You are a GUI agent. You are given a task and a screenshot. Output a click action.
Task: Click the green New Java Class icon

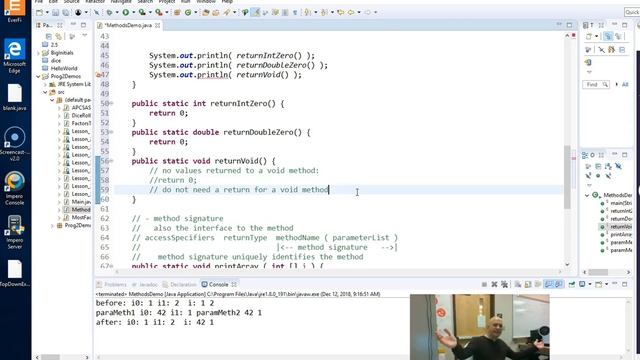coord(188,13)
